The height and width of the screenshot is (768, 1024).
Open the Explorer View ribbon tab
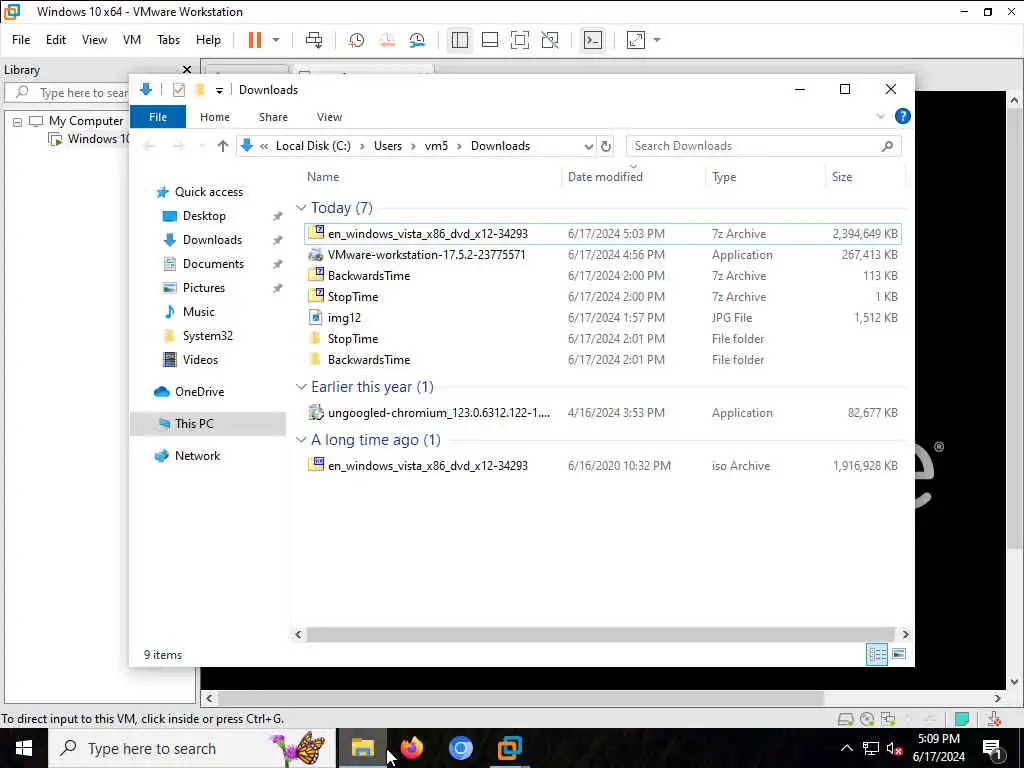click(x=329, y=117)
